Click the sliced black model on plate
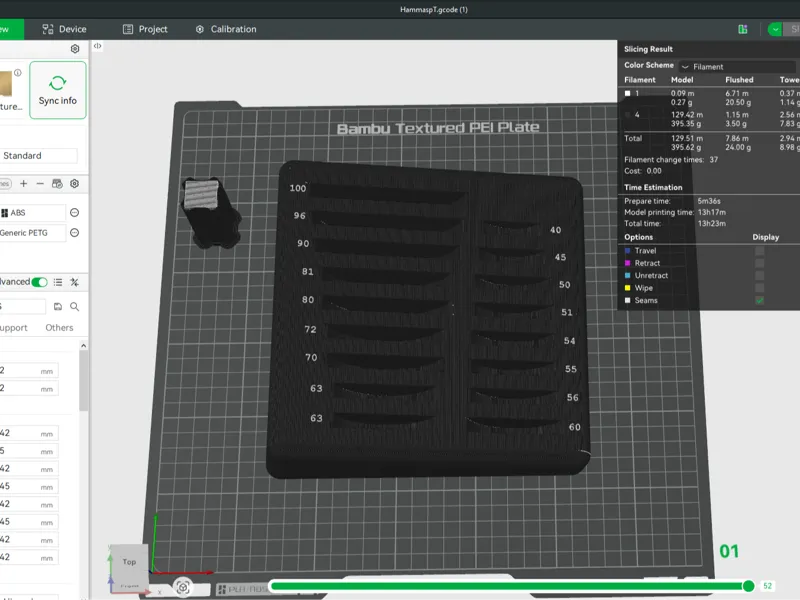The height and width of the screenshot is (600, 800). coord(428,319)
